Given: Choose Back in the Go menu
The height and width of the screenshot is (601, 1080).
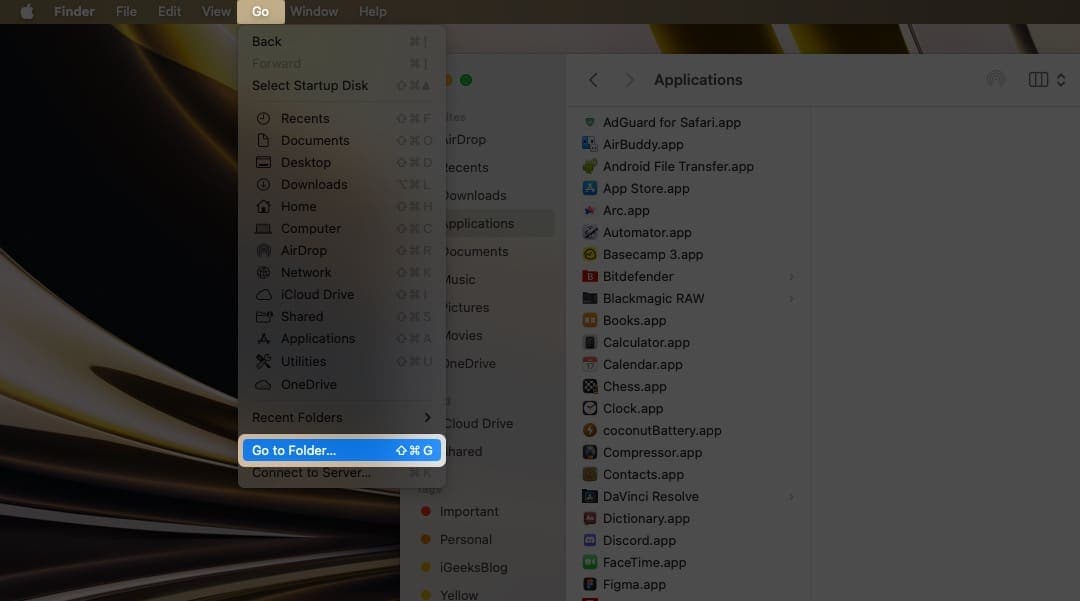Looking at the screenshot, I should (x=342, y=41).
